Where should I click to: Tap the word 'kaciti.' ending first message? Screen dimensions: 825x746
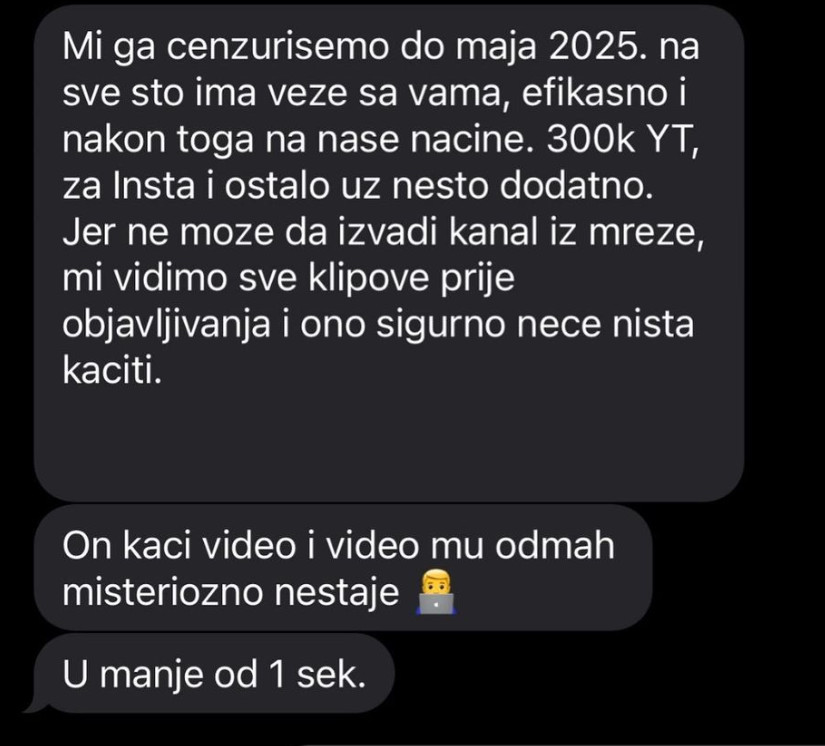112,370
